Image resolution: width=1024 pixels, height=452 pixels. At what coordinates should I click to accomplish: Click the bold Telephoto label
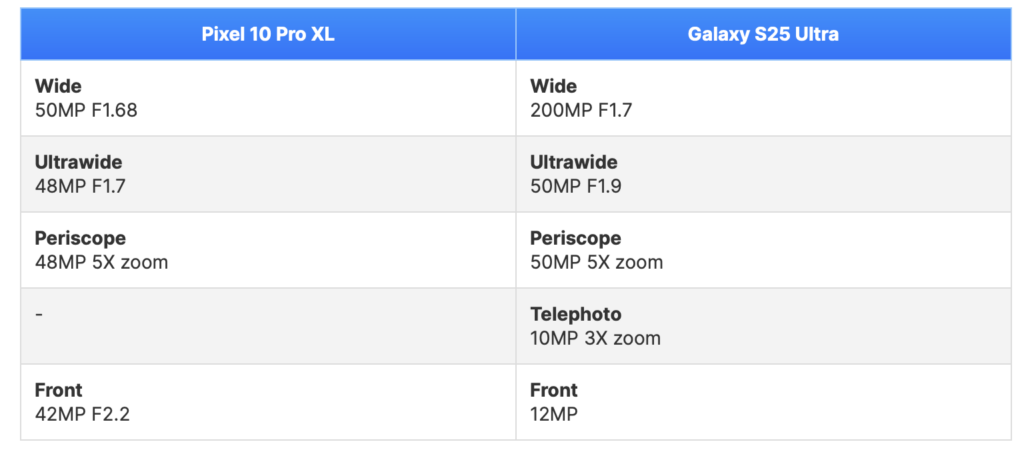tap(575, 314)
